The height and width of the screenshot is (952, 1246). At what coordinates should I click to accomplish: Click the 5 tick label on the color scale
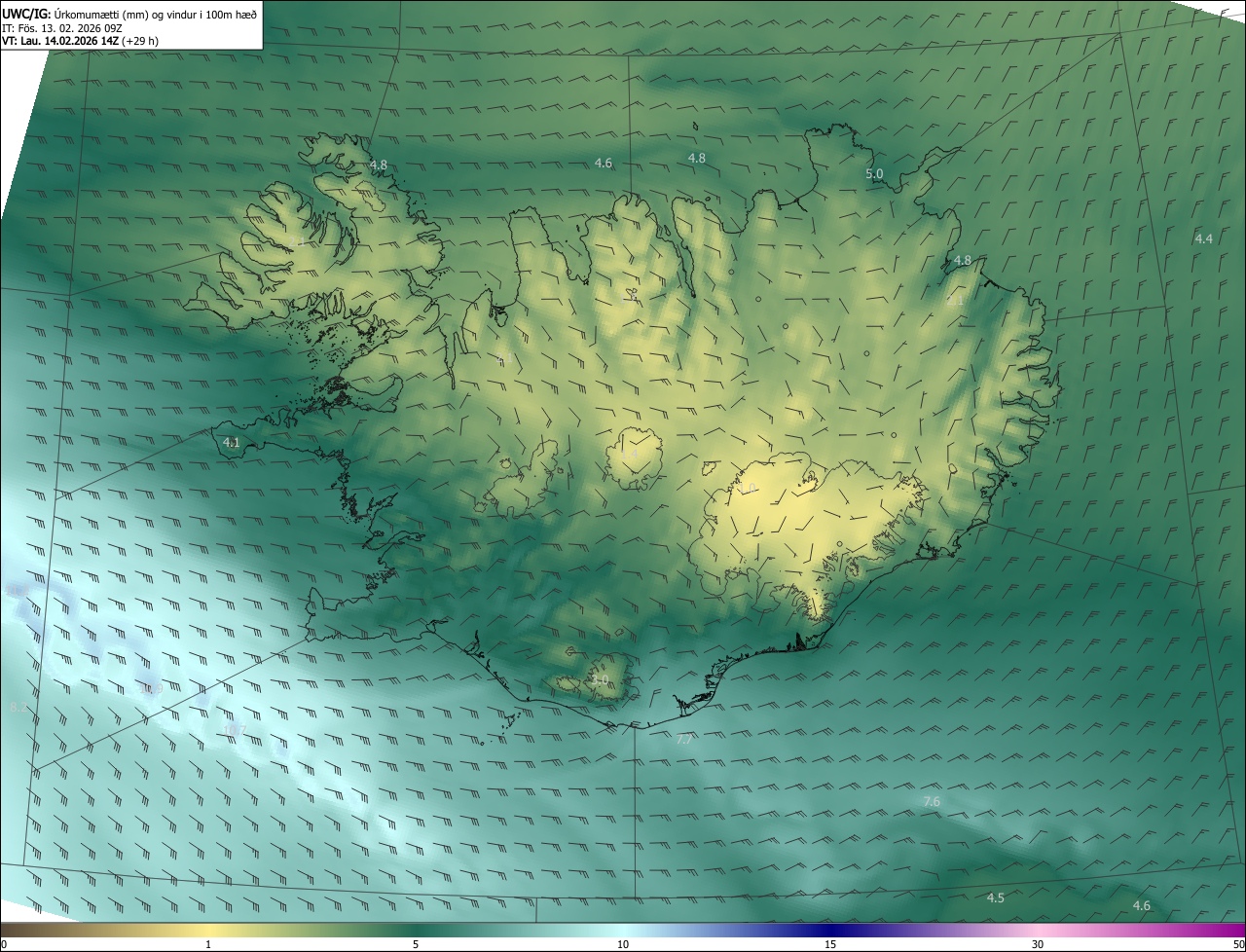[x=416, y=944]
